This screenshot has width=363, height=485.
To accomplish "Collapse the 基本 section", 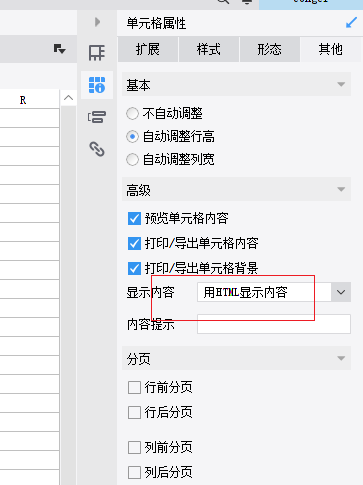I will coord(341,84).
